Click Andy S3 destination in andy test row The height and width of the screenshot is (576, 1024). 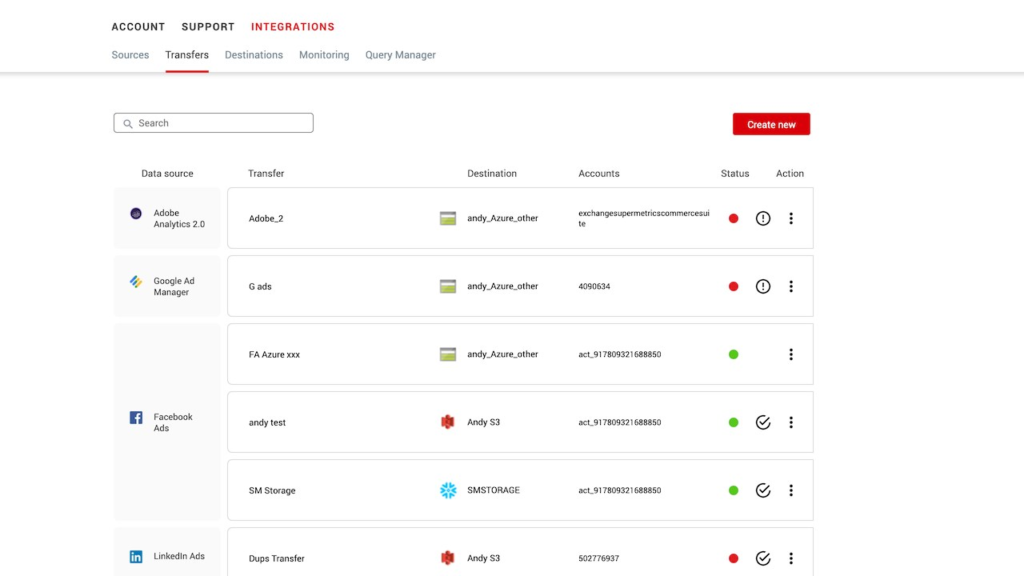(483, 422)
